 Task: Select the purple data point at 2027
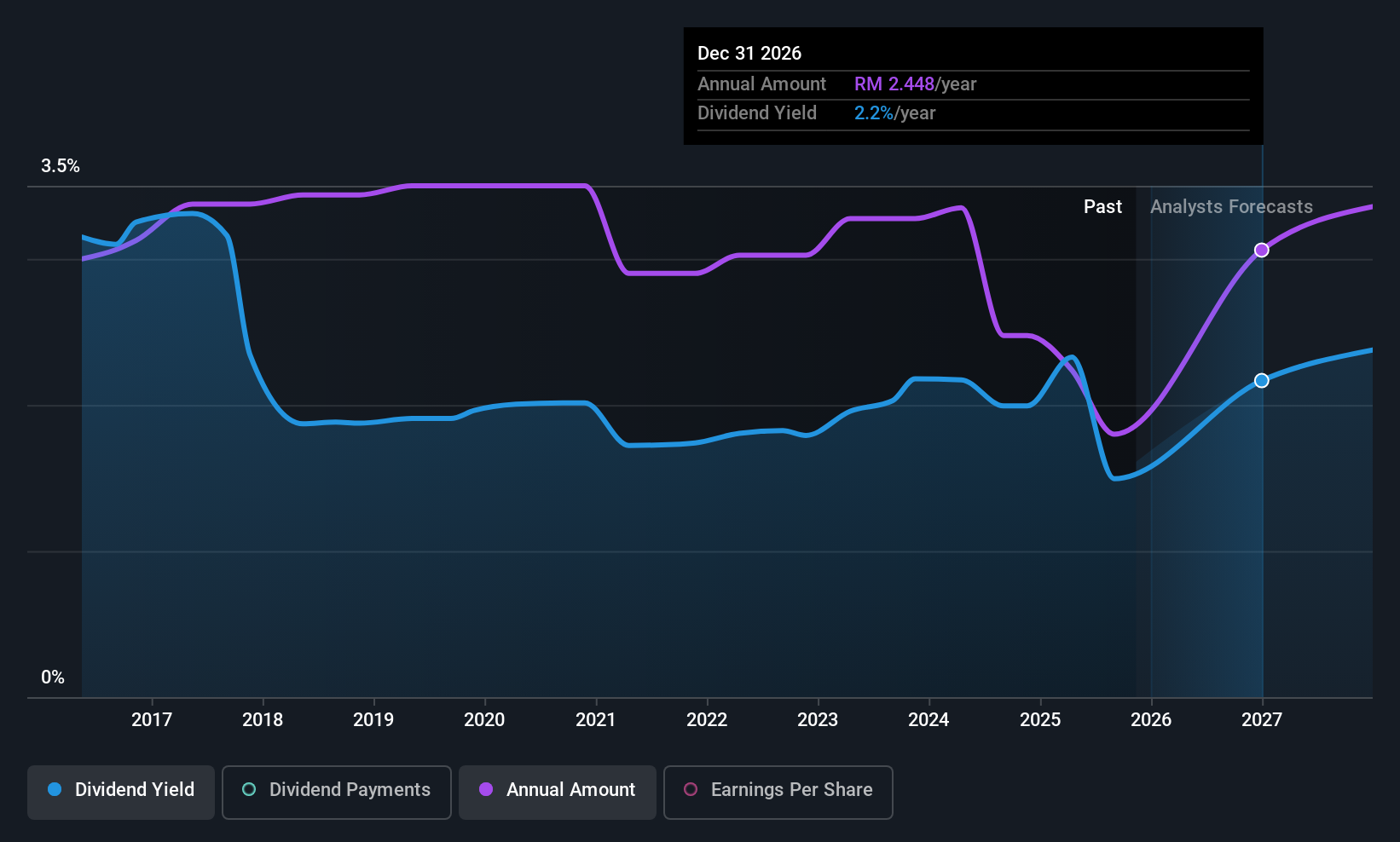coord(1262,250)
